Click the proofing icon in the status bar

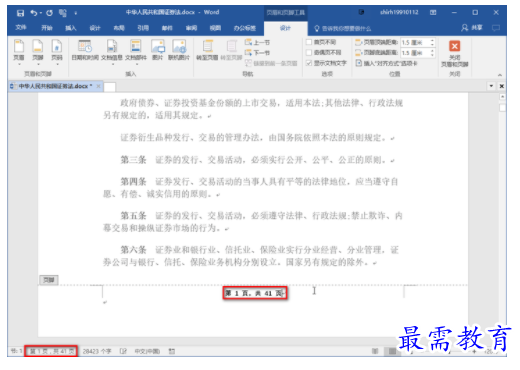click(x=123, y=351)
